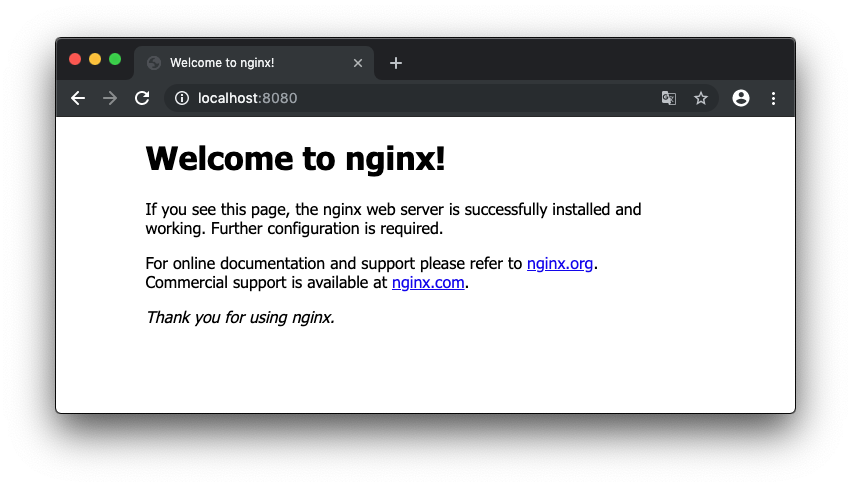
Task: Open the nginx.org documentation link
Action: pos(560,263)
